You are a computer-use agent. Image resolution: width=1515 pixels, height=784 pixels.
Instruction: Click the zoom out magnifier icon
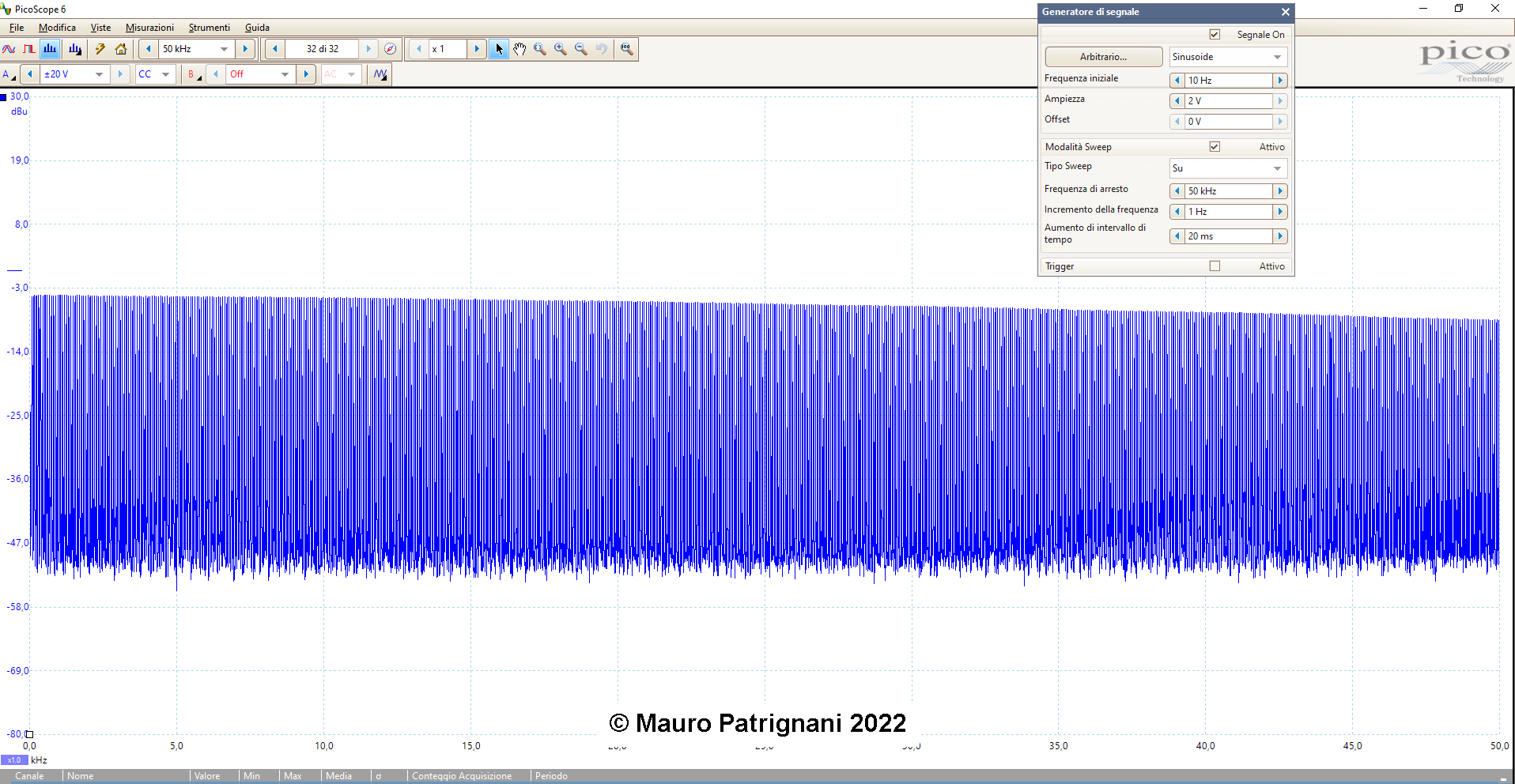[581, 49]
